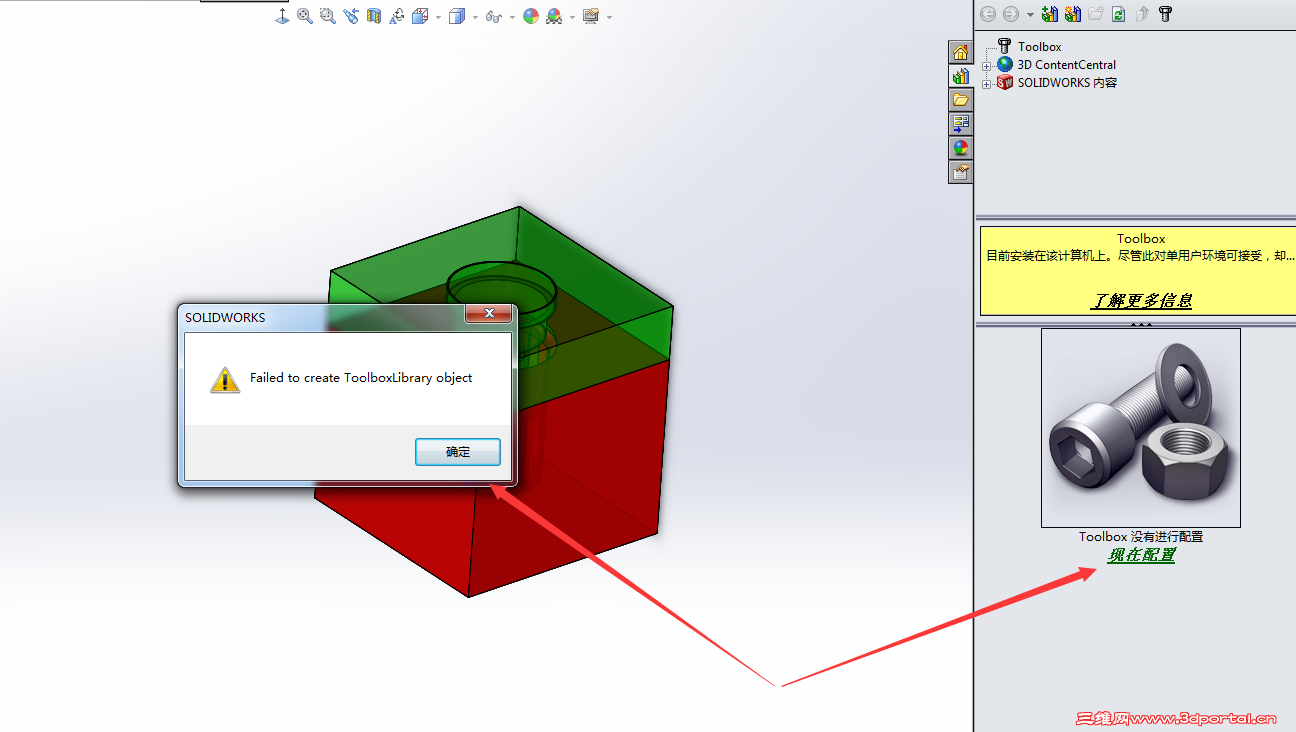Image resolution: width=1296 pixels, height=732 pixels.
Task: Expand the View Settings dropdown arrow
Action: (609, 17)
